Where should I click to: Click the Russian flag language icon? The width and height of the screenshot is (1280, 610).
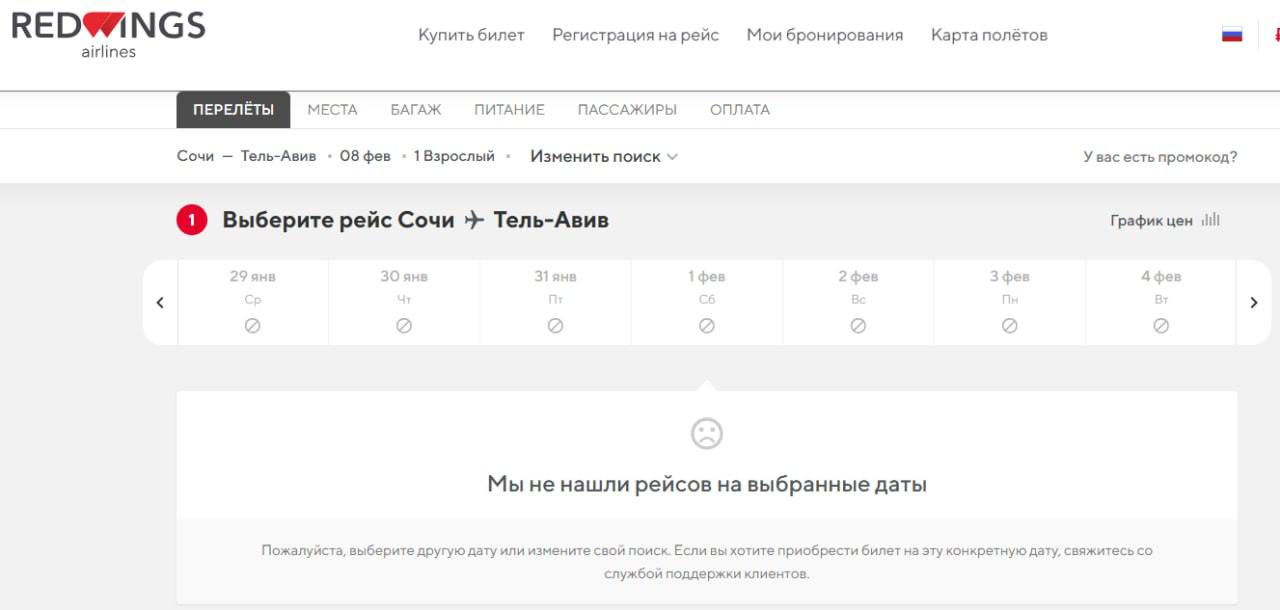tap(1231, 35)
